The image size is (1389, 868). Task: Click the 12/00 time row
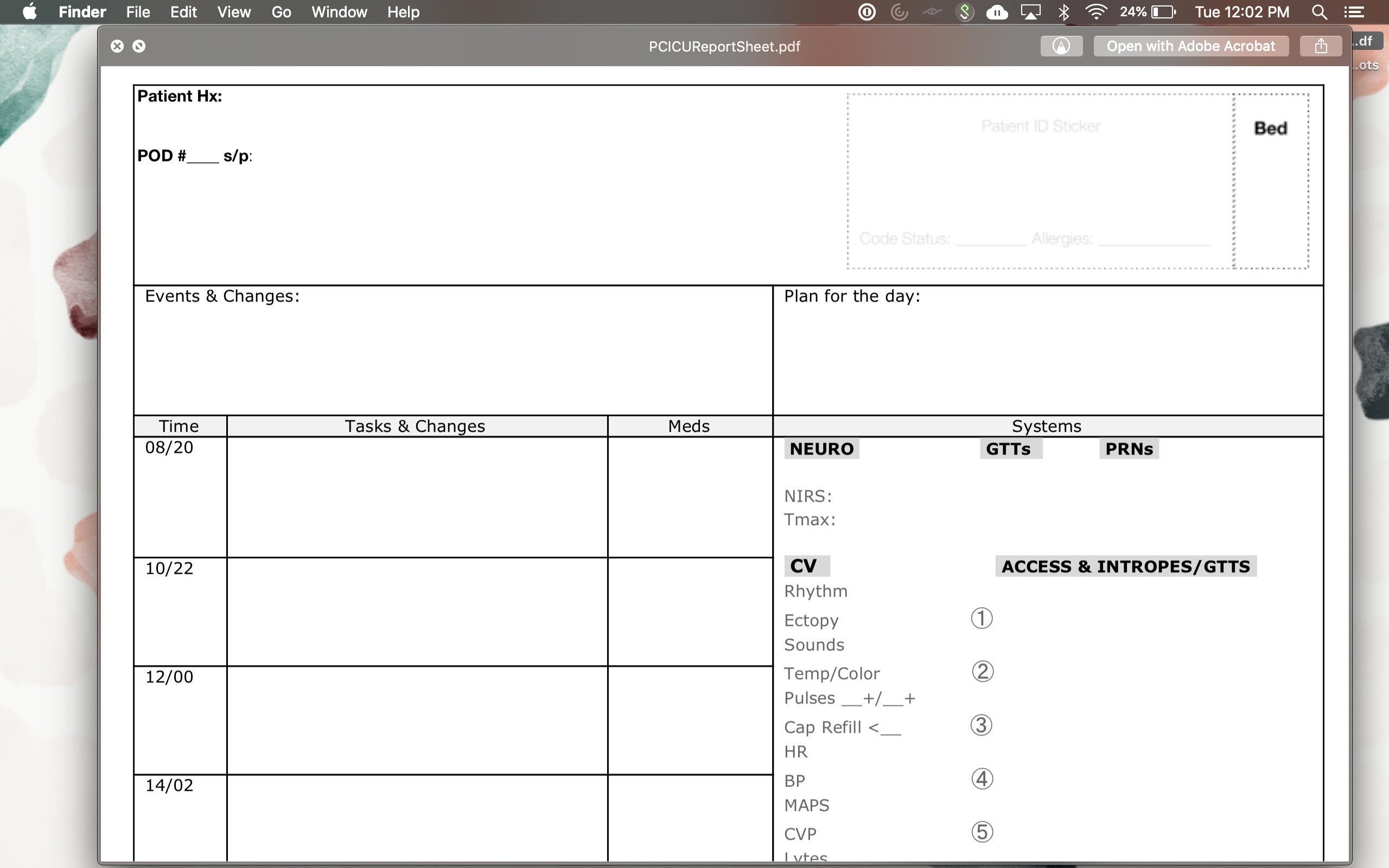point(169,677)
